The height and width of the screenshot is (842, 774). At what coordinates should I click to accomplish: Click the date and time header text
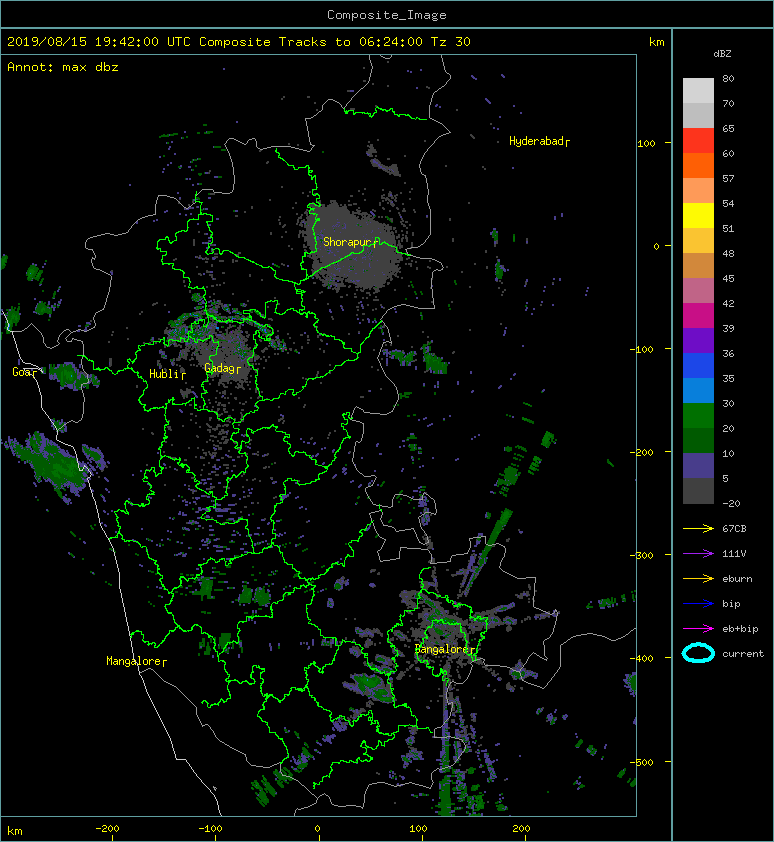(238, 42)
